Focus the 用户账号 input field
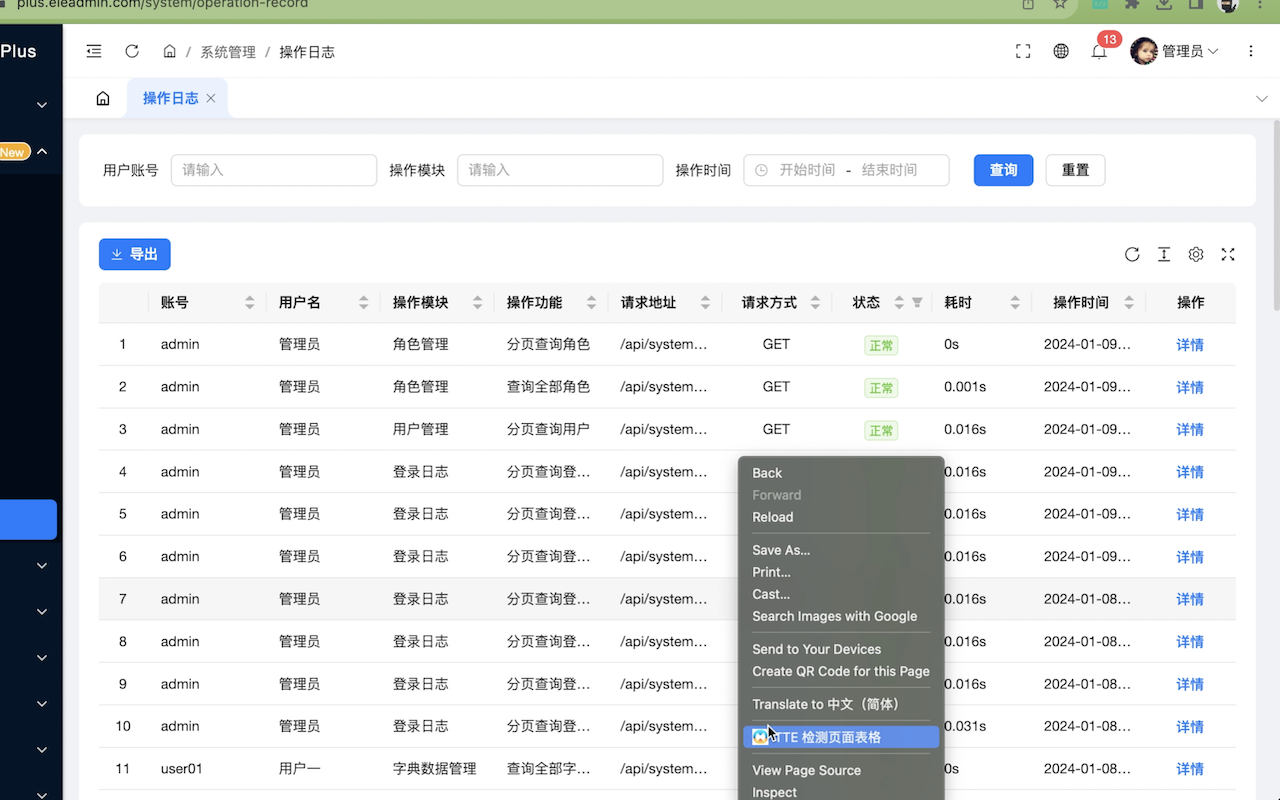 pos(274,170)
